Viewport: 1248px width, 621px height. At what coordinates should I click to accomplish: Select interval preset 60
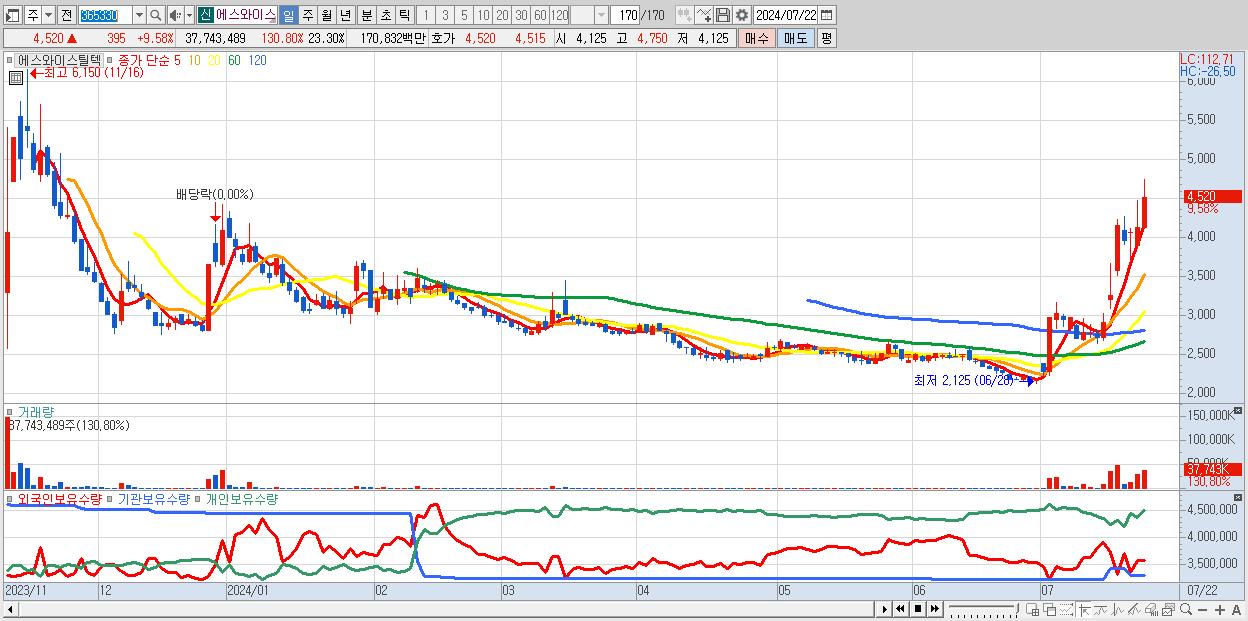tap(540, 15)
